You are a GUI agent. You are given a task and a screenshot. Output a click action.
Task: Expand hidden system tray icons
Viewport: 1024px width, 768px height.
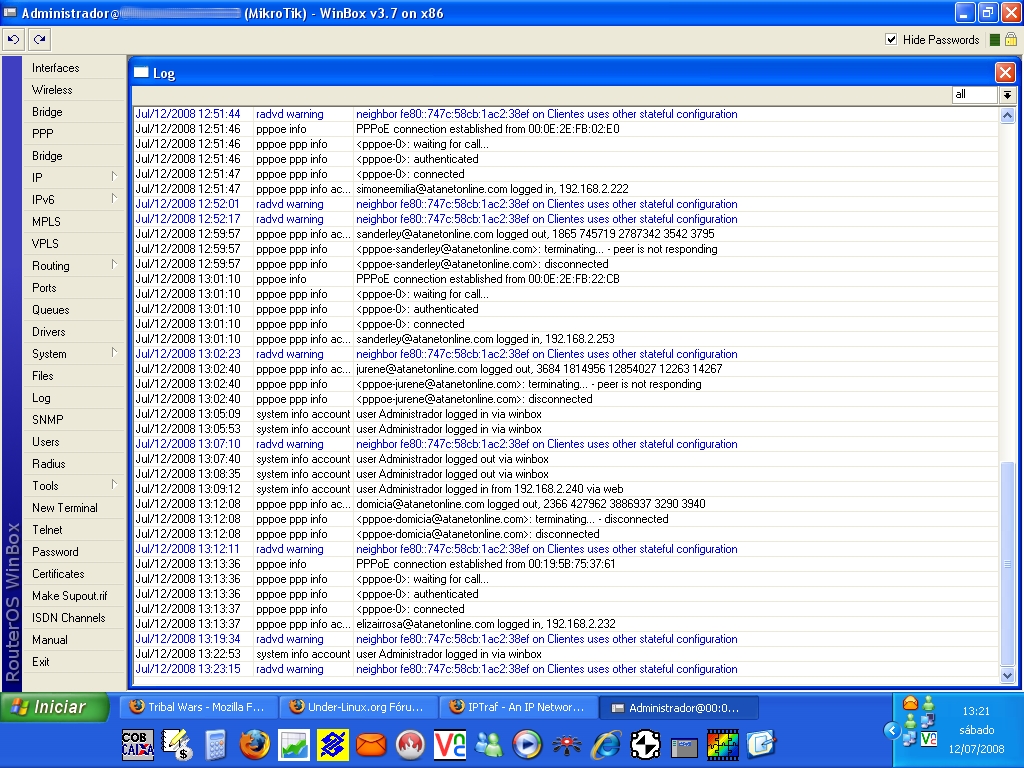(891, 729)
